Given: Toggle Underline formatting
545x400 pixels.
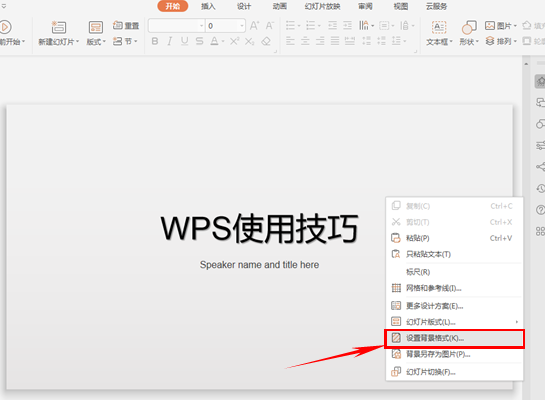Looking at the screenshot, I should [185, 41].
